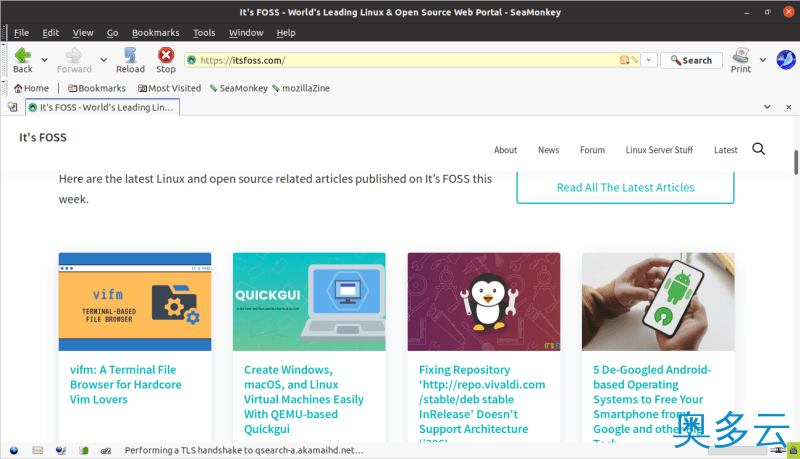Close the current tab with the X
The image size is (800, 459).
pyautogui.click(x=788, y=107)
